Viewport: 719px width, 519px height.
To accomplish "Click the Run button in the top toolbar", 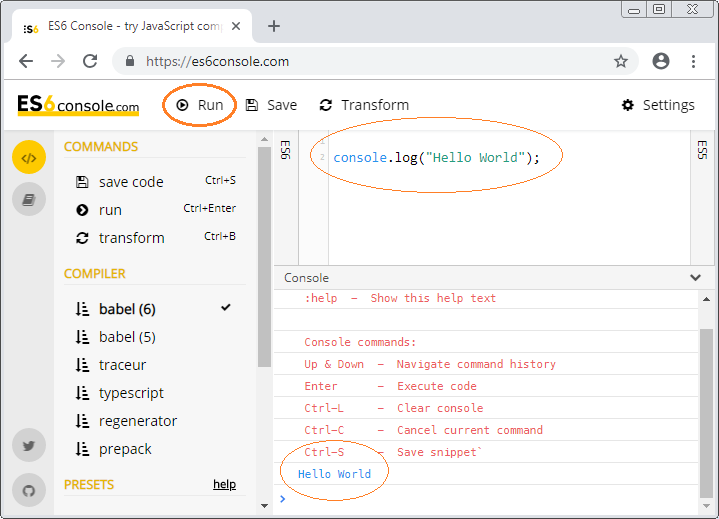I will (199, 105).
